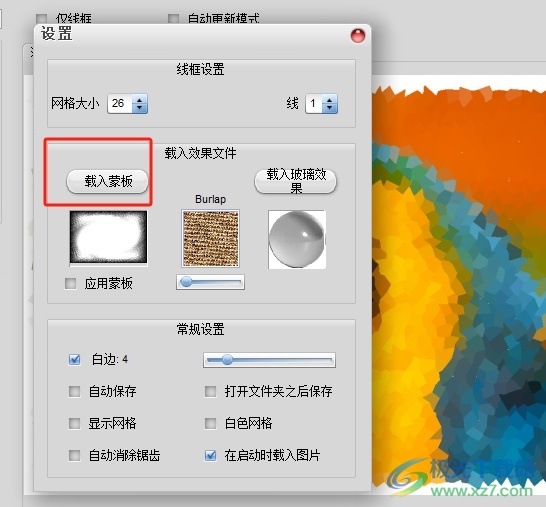Decrease 网格大小 value with down arrow
546x507 pixels.
coord(140,108)
